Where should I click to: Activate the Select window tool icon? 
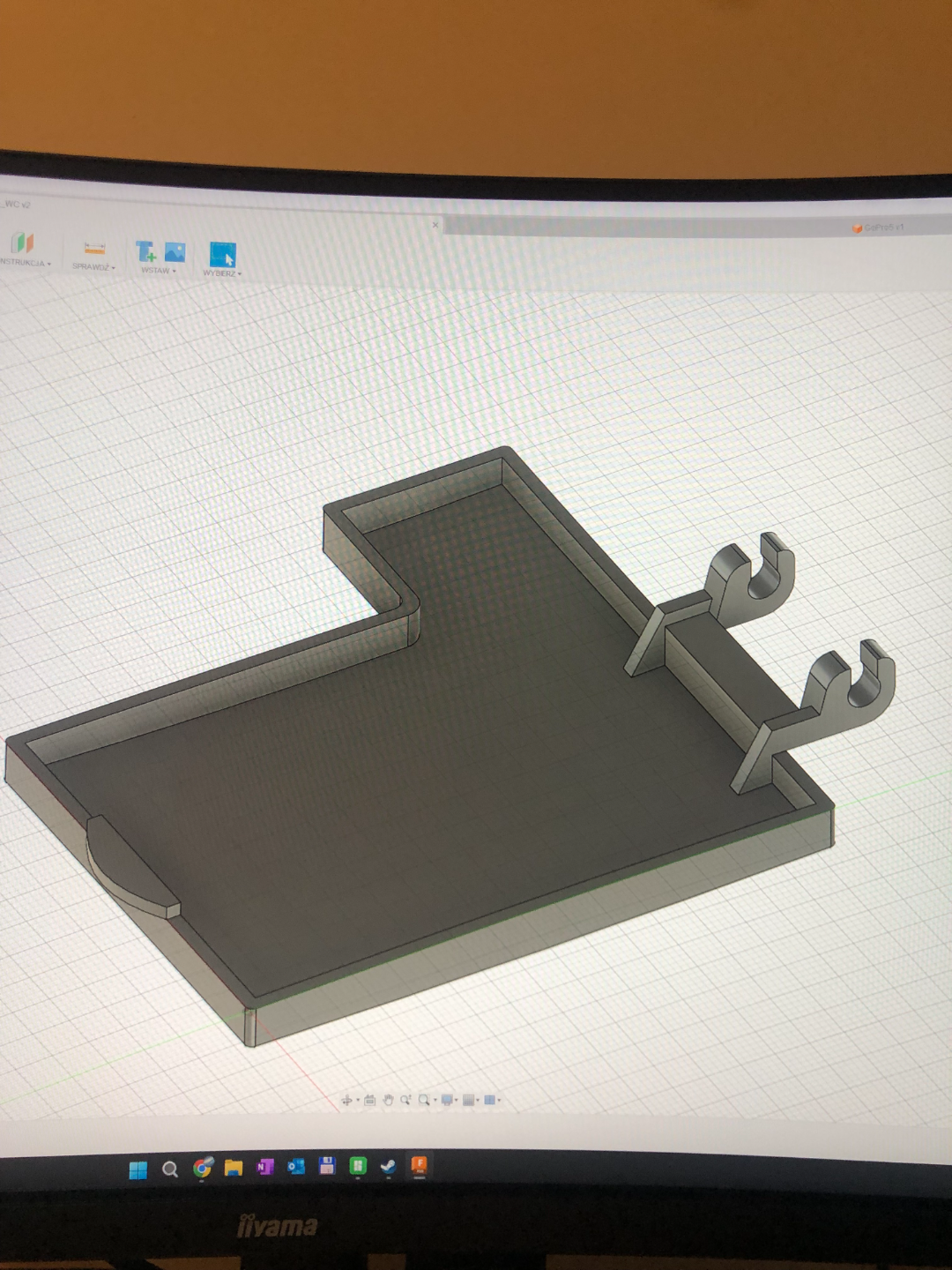(223, 254)
